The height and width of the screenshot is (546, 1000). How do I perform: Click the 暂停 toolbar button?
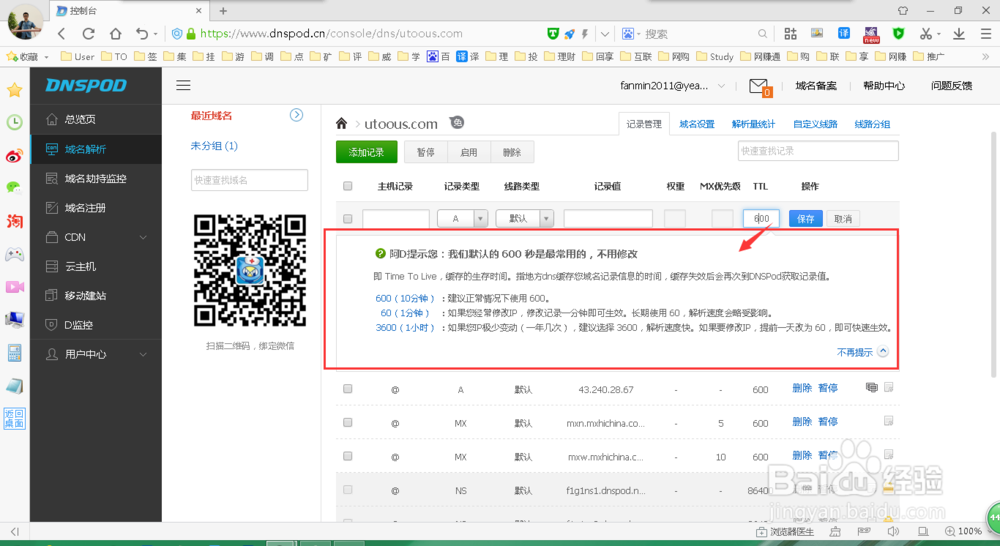(x=426, y=152)
